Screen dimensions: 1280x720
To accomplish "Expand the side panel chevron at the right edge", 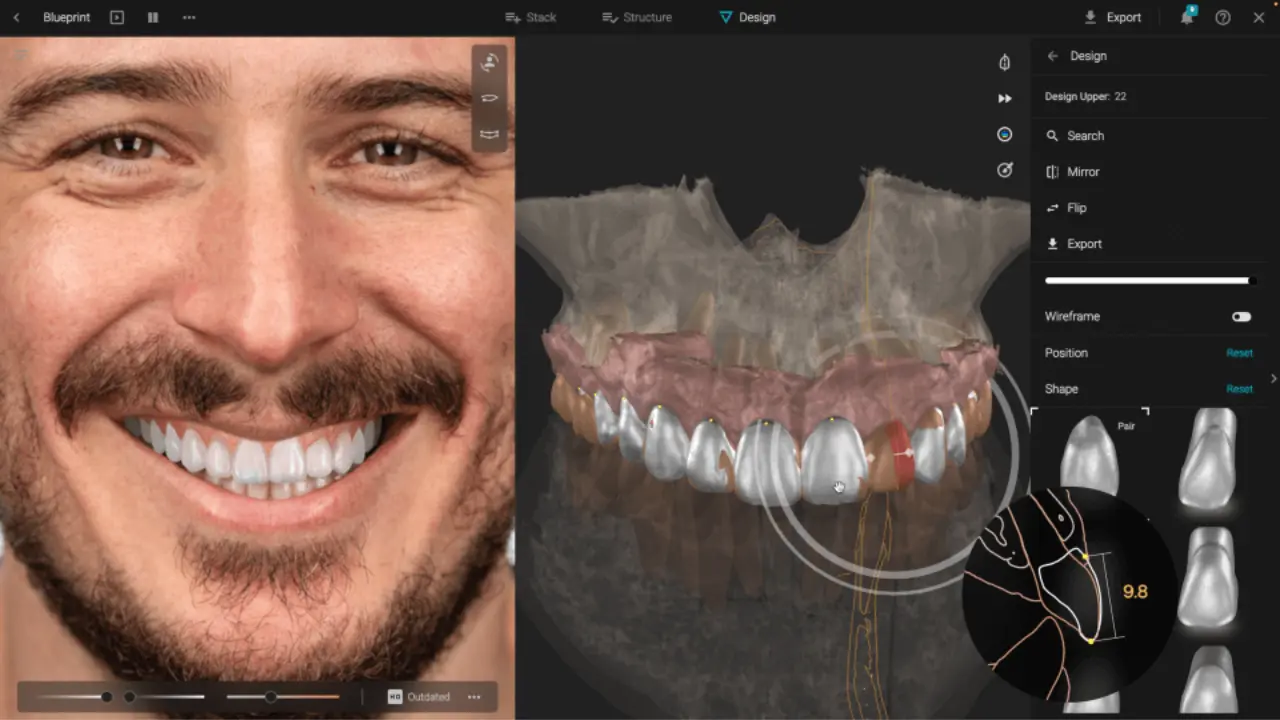I will click(x=1273, y=378).
